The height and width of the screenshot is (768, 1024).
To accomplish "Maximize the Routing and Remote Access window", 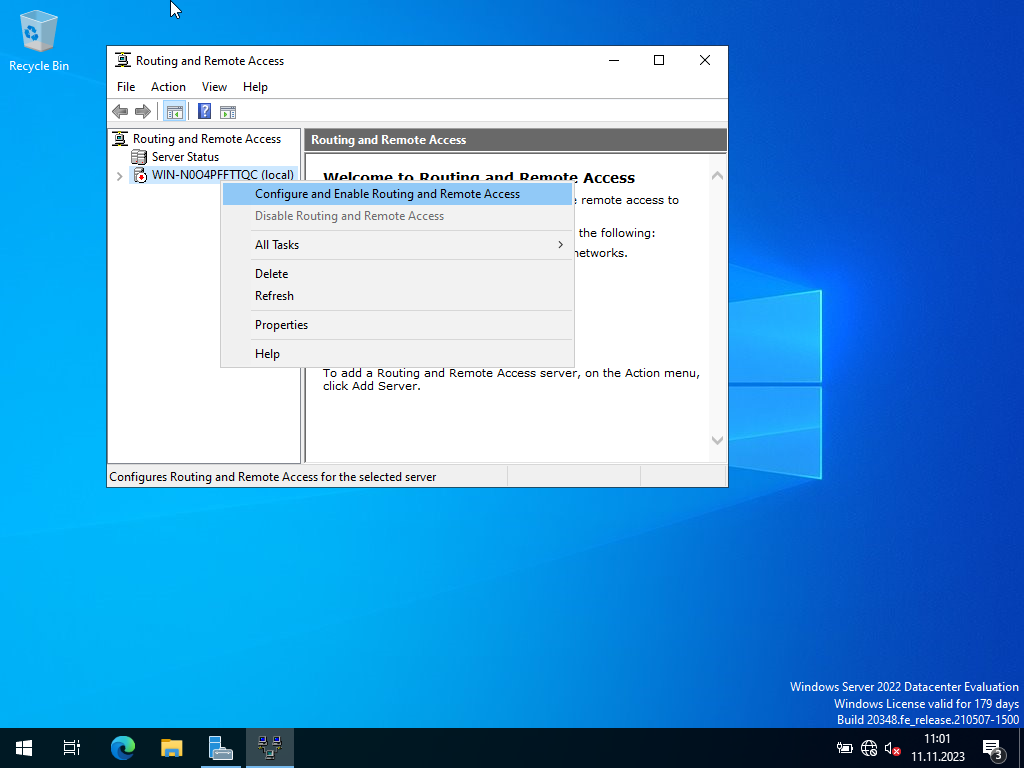I will coord(659,60).
